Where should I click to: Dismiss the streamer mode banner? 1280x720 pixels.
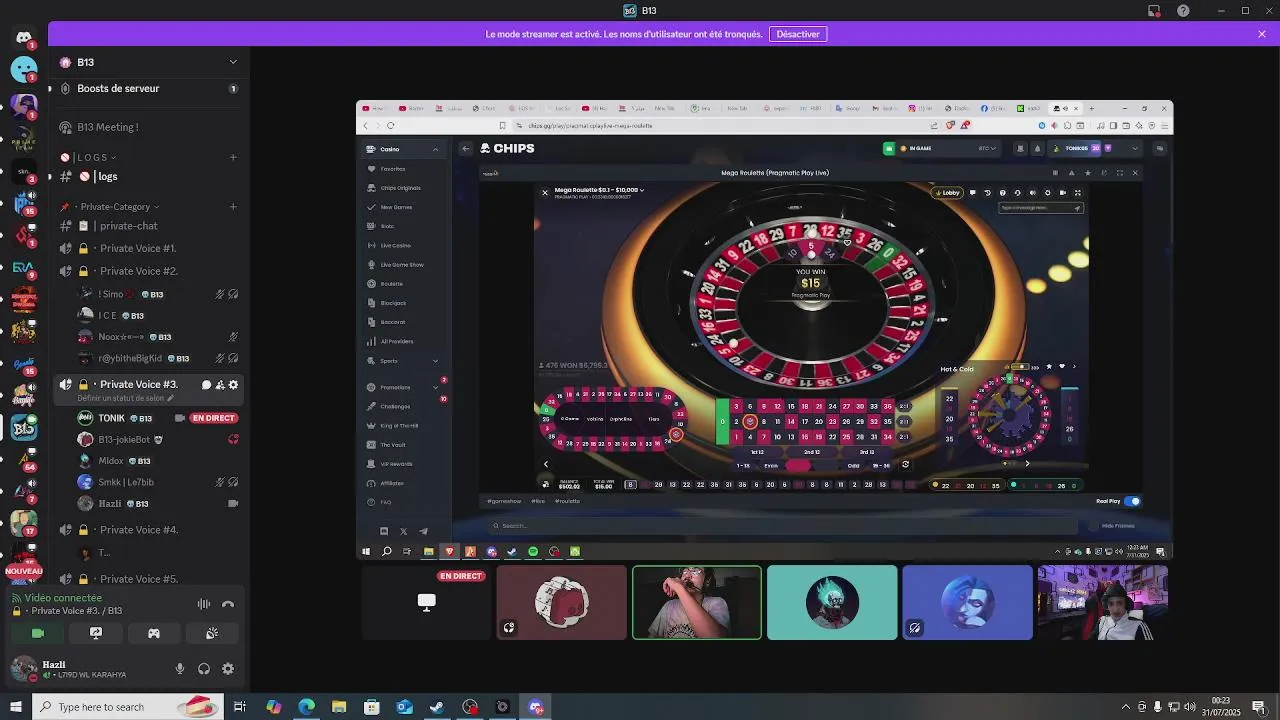tap(1262, 34)
